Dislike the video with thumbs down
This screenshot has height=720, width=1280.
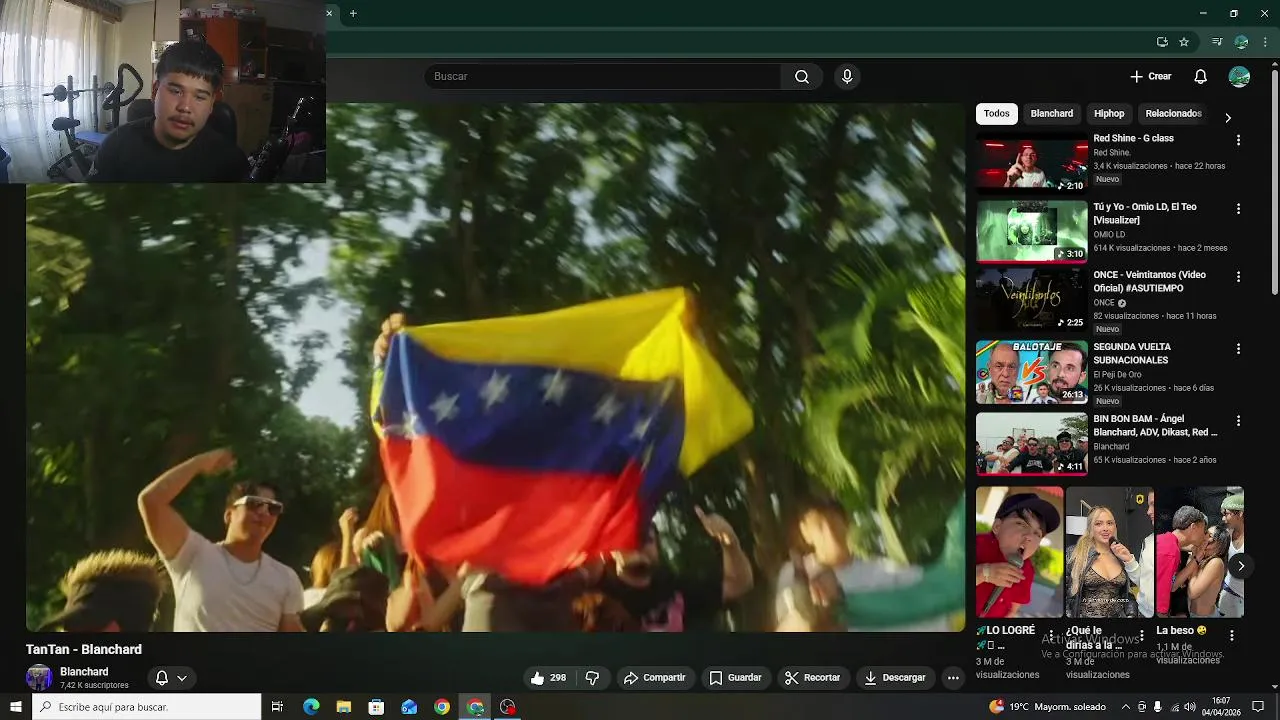pyautogui.click(x=592, y=678)
